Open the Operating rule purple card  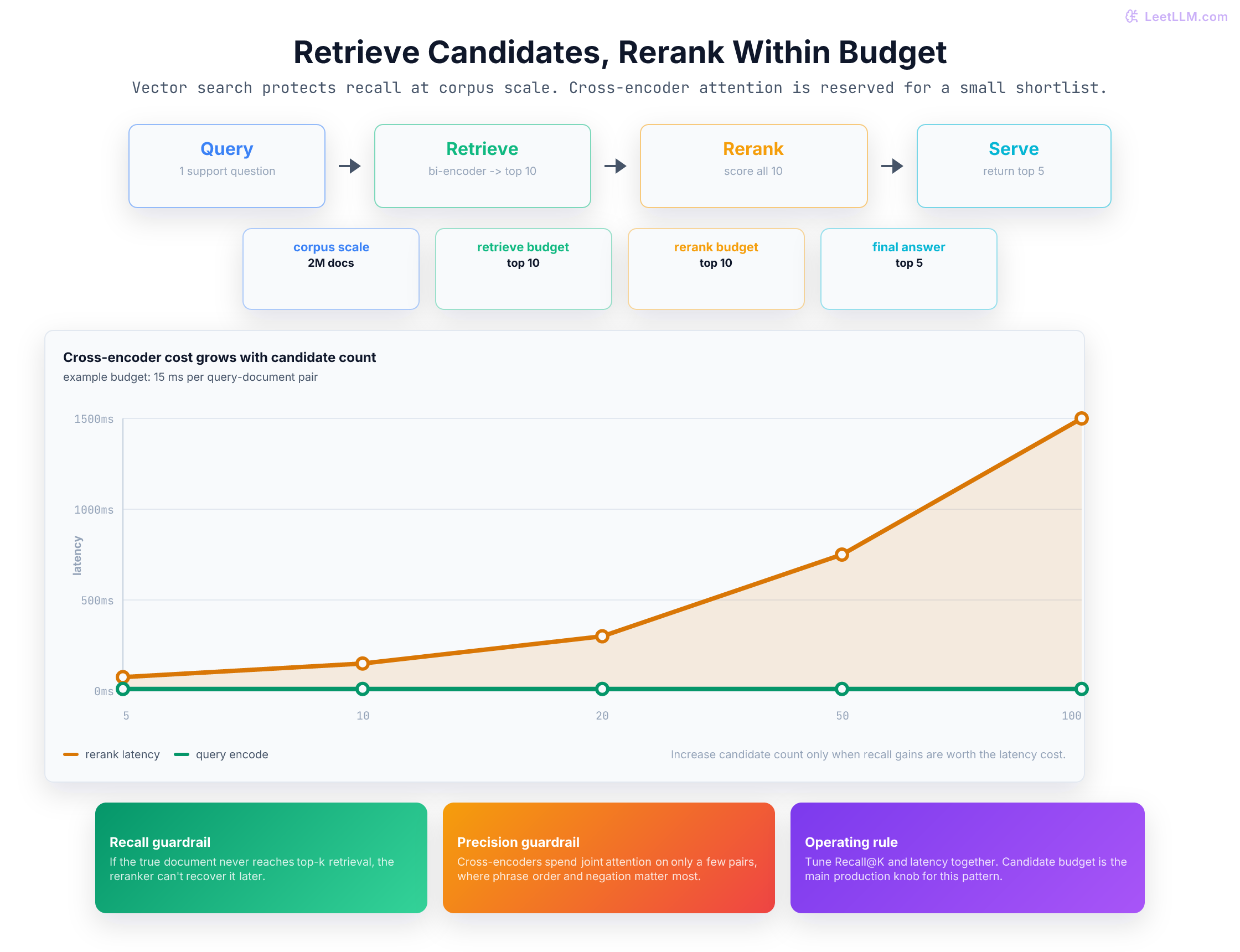coord(968,857)
